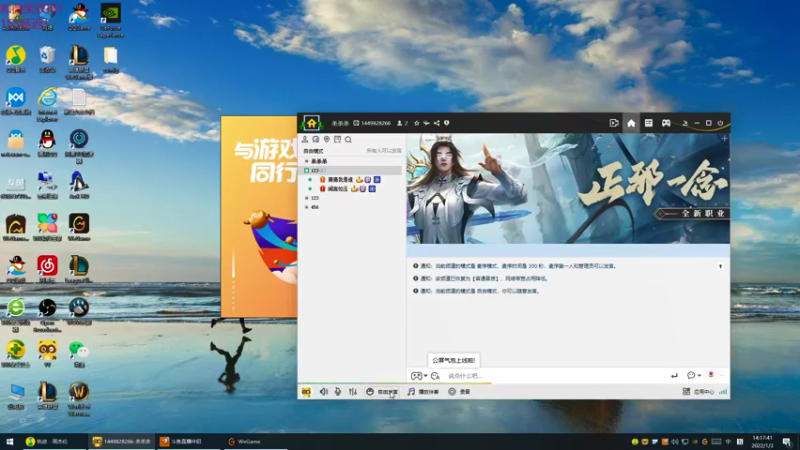
Task: Click the flower gift icon in chat bar
Action: 711,375
